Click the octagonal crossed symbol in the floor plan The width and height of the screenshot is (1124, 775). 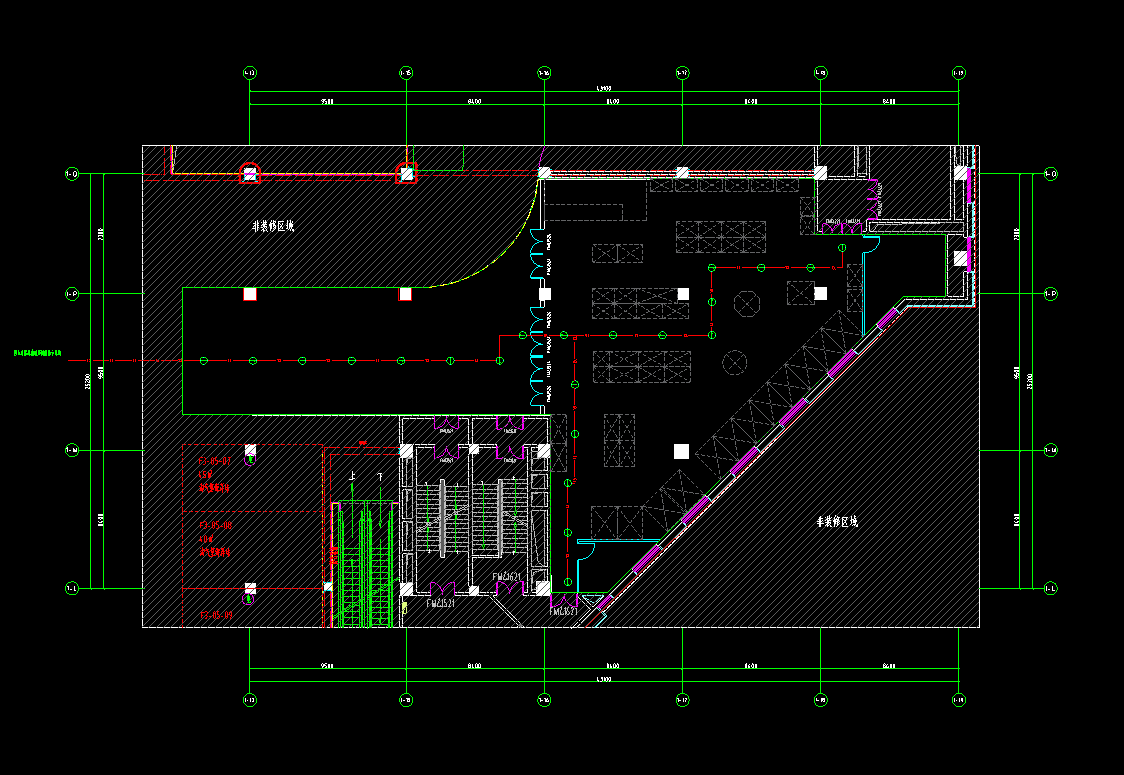747,302
